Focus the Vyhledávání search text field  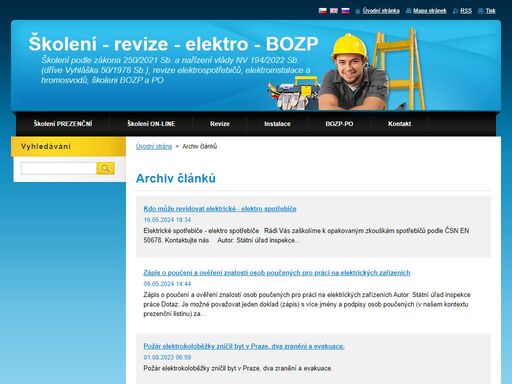pyautogui.click(x=59, y=168)
